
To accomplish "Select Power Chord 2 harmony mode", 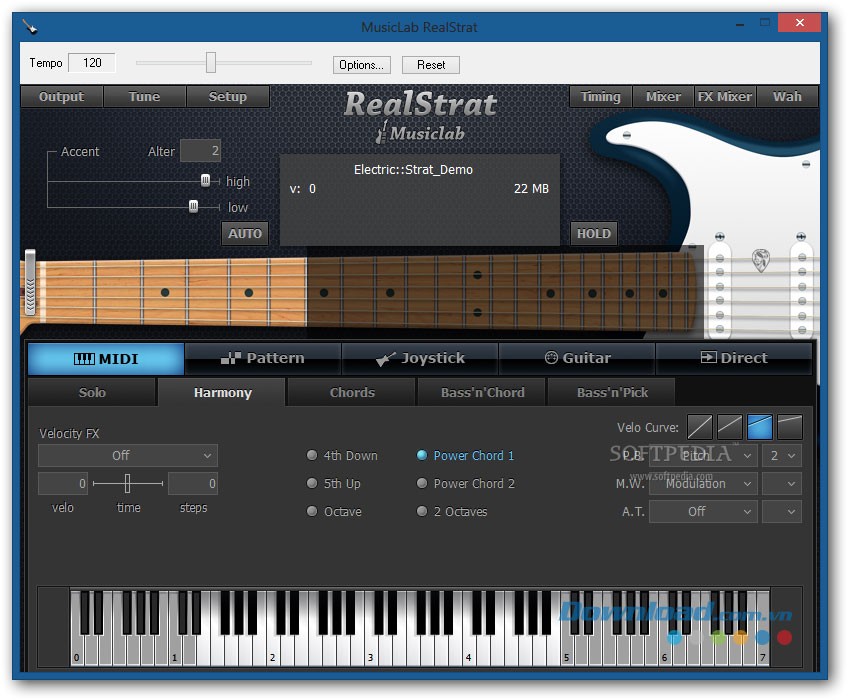I will 421,483.
